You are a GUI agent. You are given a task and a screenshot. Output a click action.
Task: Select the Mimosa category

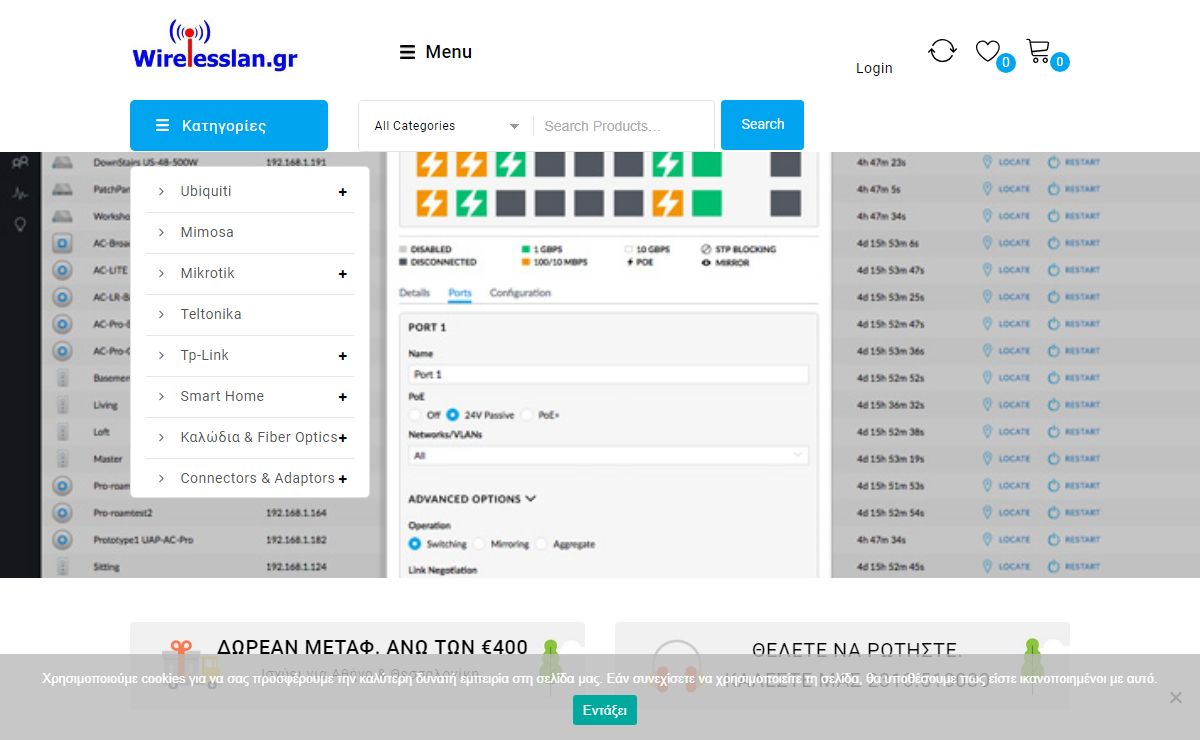pyautogui.click(x=207, y=232)
